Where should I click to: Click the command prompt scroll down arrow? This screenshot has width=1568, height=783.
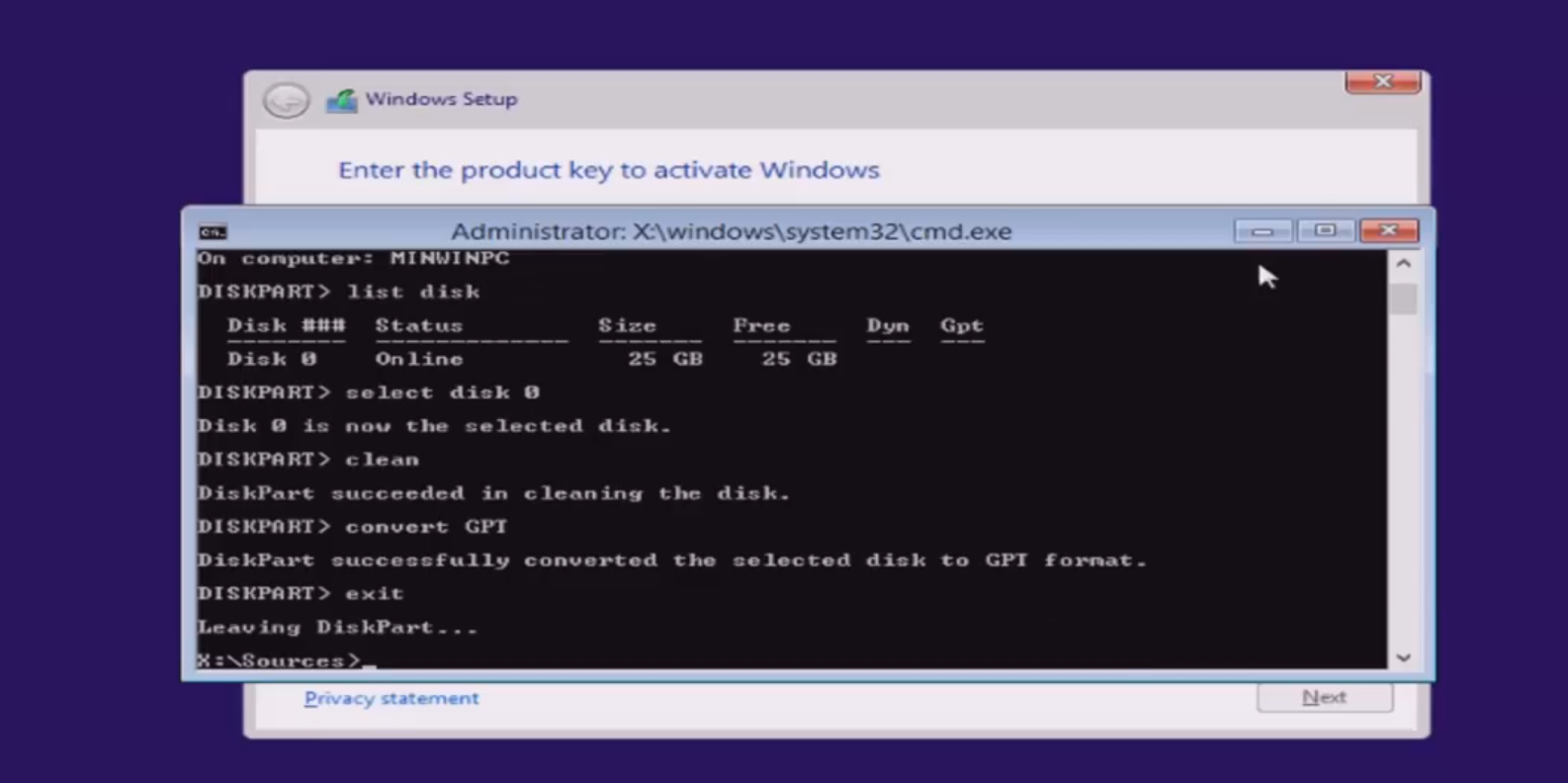pos(1403,657)
